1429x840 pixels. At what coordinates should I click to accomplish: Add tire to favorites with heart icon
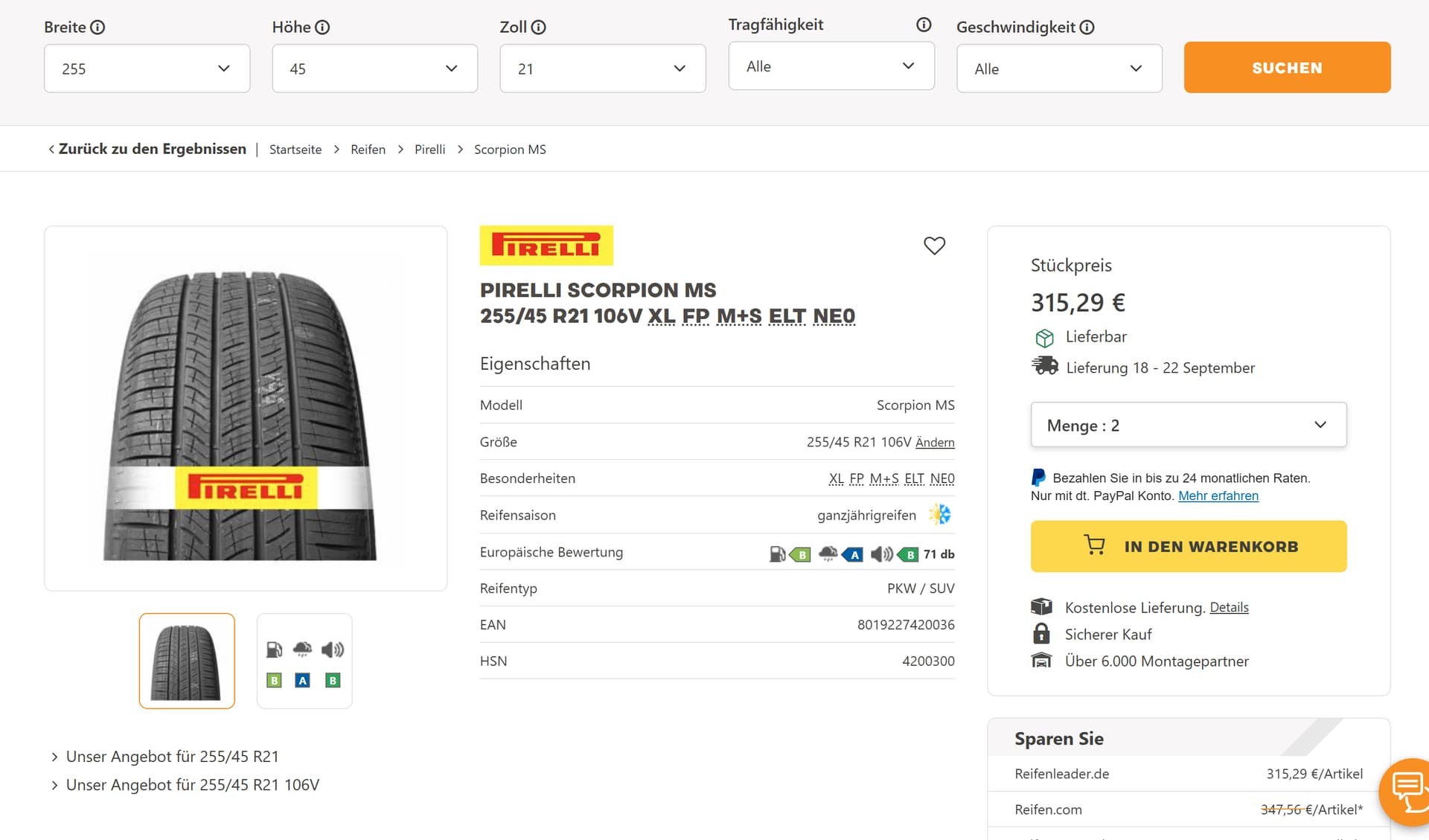click(934, 246)
